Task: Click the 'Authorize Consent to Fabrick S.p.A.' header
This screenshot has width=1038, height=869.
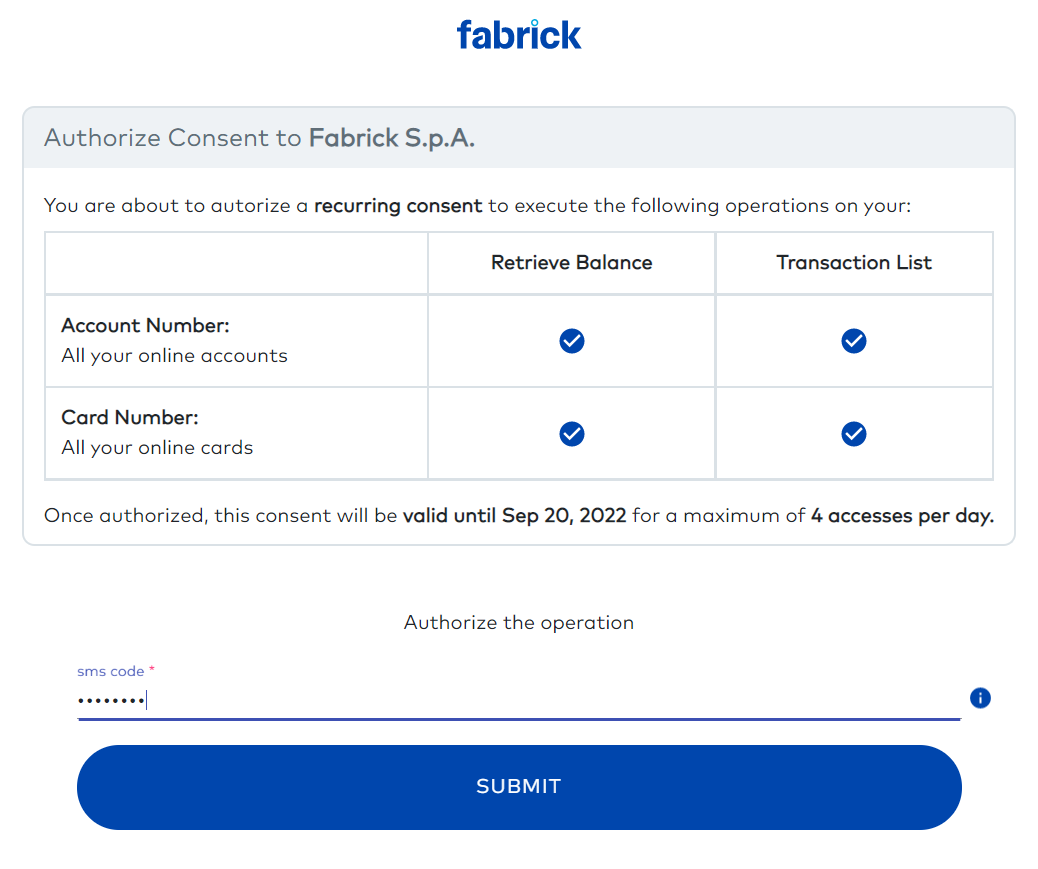Action: point(260,138)
